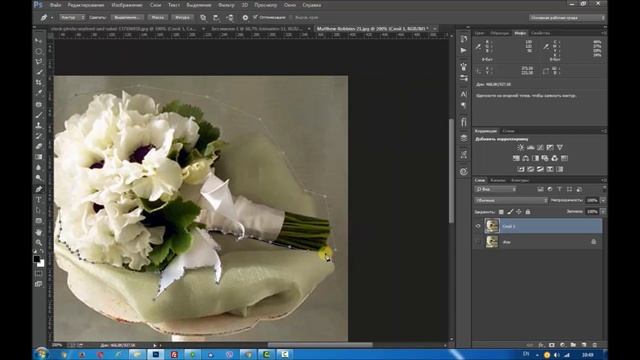Open the layer filter Вид dropdown
This screenshot has width=640, height=360.
pos(496,189)
